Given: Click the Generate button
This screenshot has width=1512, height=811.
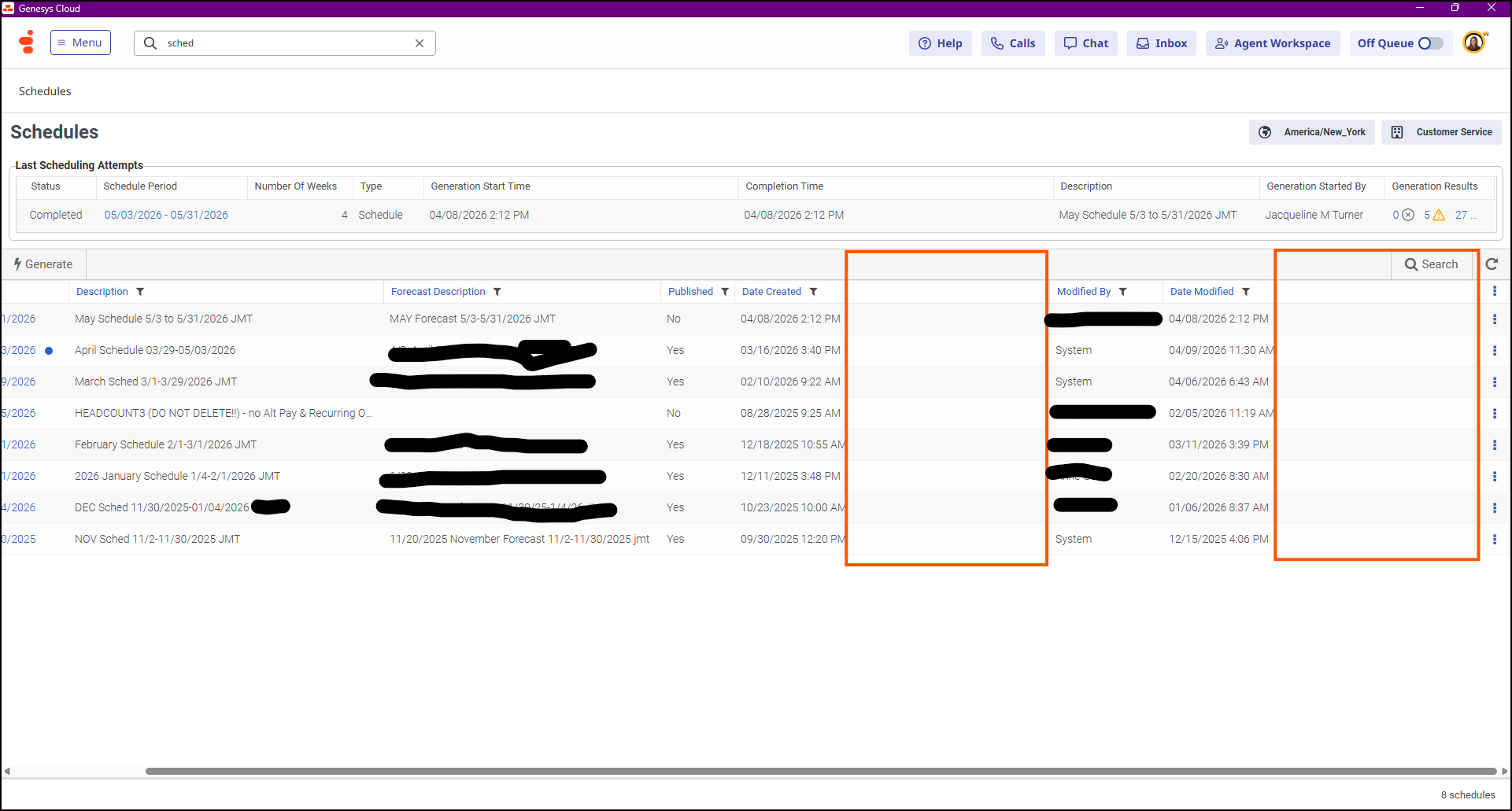Looking at the screenshot, I should pyautogui.click(x=43, y=264).
